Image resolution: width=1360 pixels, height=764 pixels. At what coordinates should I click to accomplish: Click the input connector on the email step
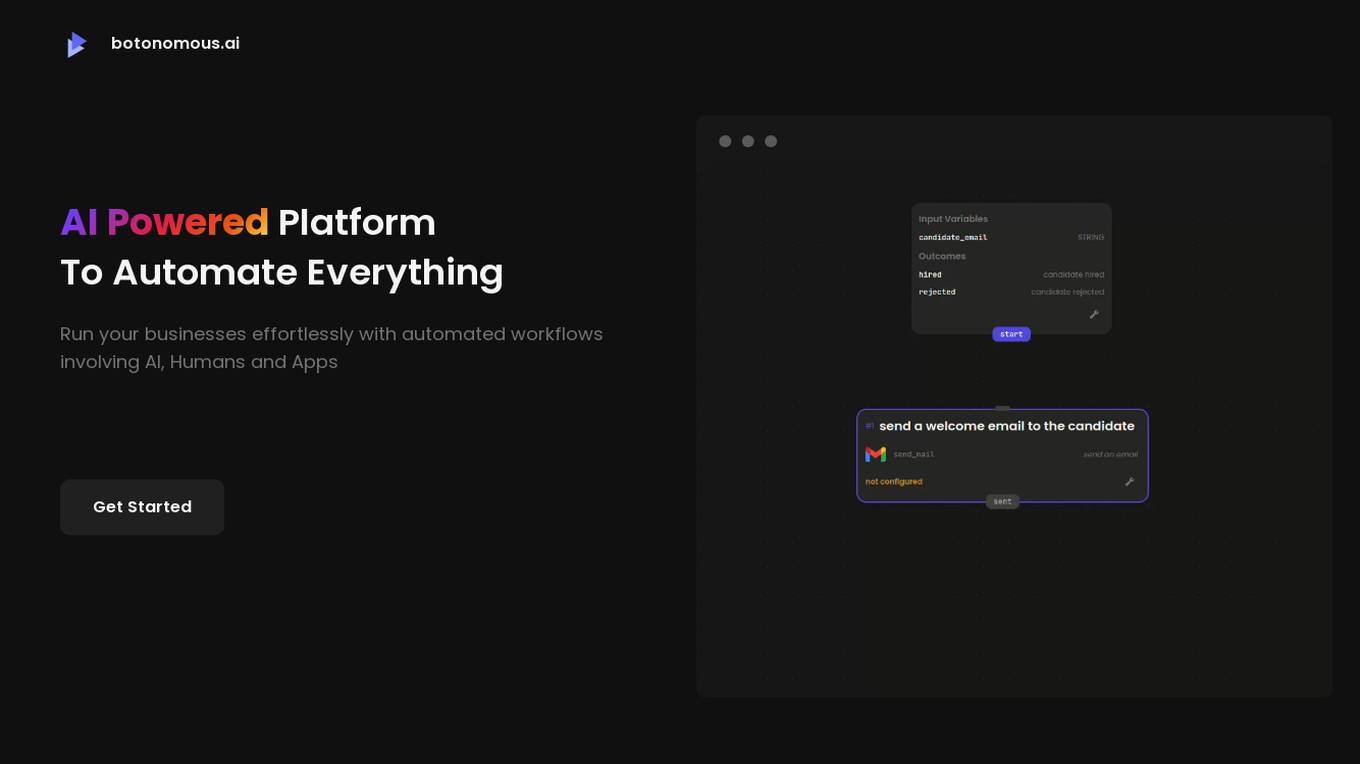click(1002, 408)
